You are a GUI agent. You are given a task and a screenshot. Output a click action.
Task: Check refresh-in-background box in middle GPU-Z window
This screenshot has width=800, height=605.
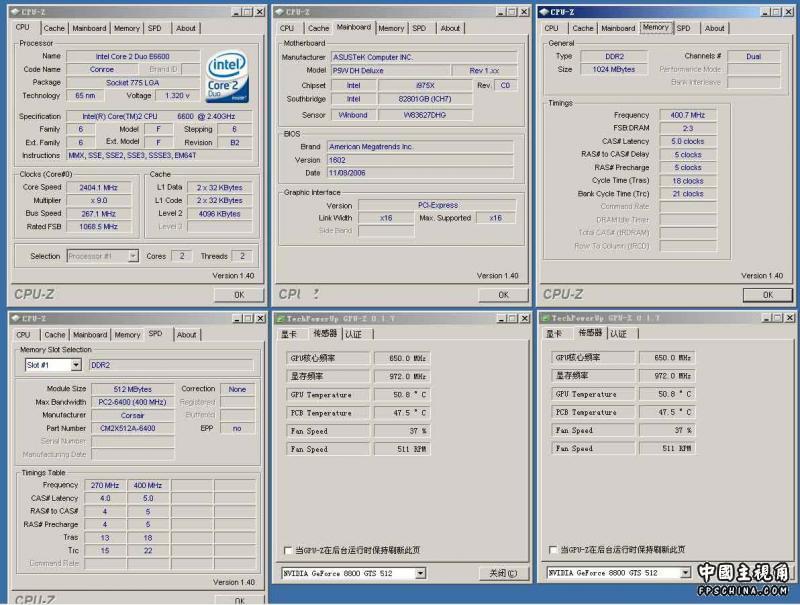click(x=288, y=550)
